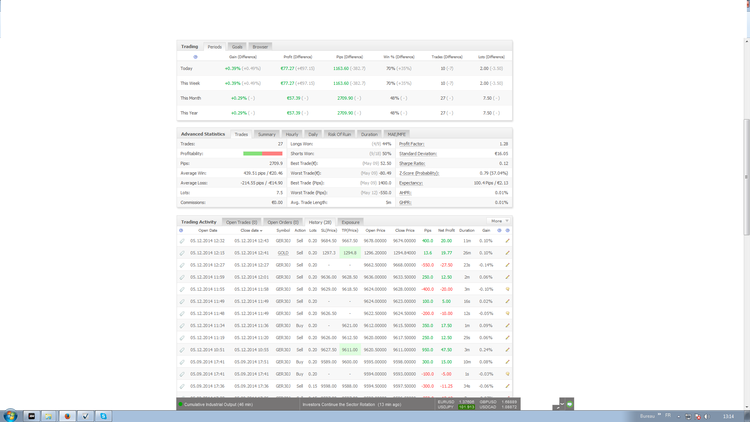Viewport: 750px width, 422px height.
Task: Switch to Open Orders (0) tab
Action: pyautogui.click(x=283, y=222)
